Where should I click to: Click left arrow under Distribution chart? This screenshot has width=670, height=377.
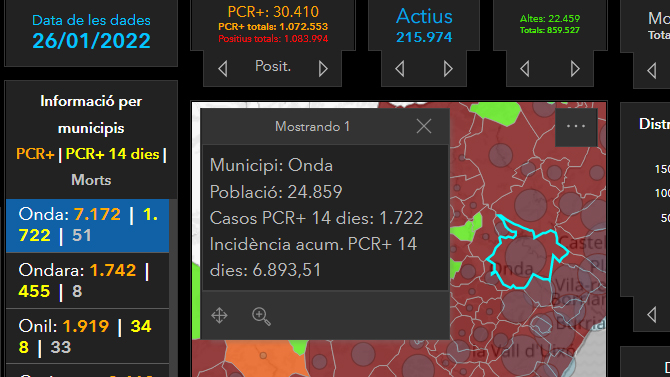[652, 315]
